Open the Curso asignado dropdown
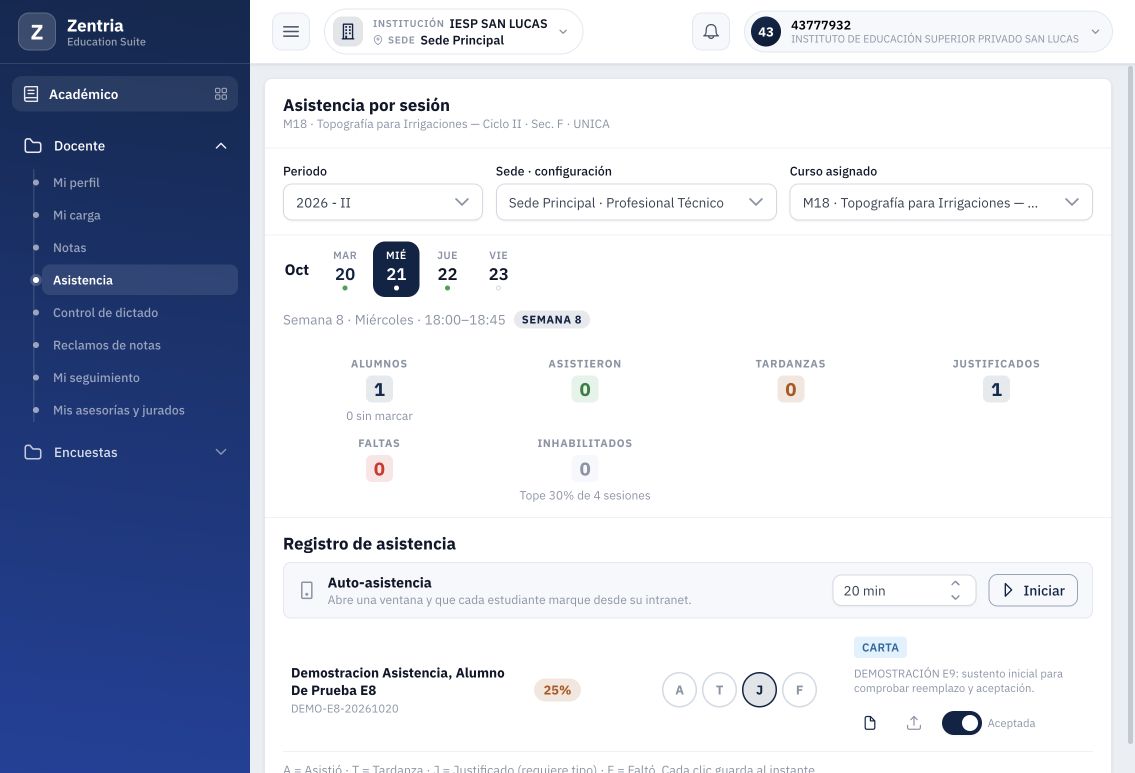Viewport: 1135px width, 773px height. click(x=941, y=203)
